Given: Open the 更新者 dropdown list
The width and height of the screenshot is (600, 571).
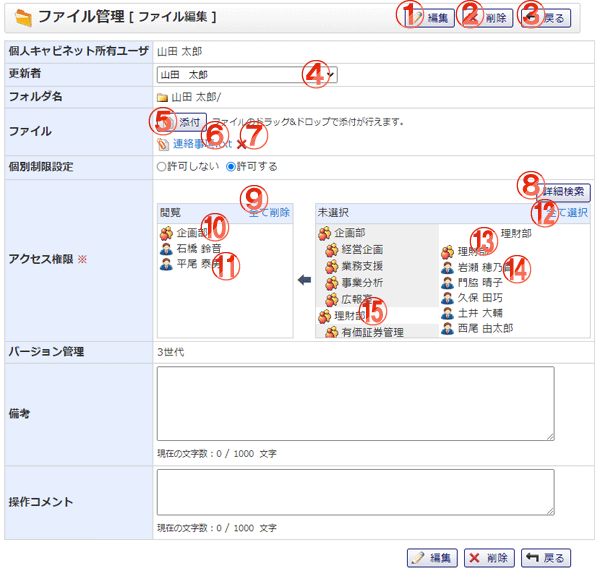Looking at the screenshot, I should tap(247, 74).
